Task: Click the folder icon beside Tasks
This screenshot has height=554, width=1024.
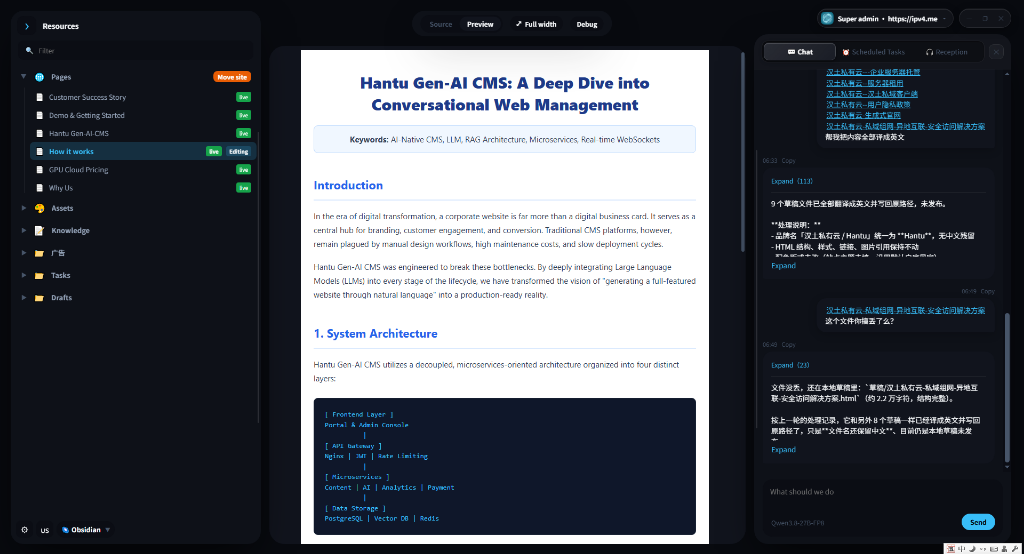Action: click(x=40, y=276)
